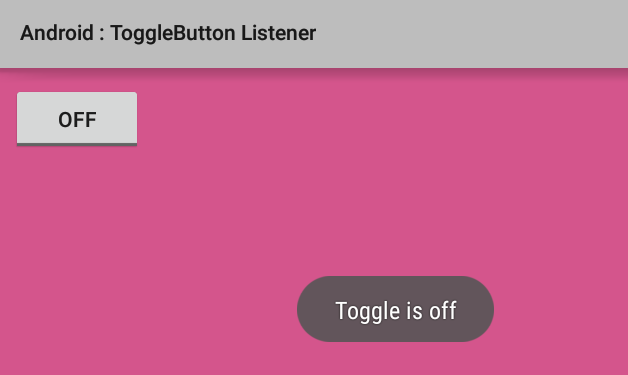The height and width of the screenshot is (375, 628).
Task: Click the word 'off' in the toast popup
Action: pyautogui.click(x=443, y=310)
